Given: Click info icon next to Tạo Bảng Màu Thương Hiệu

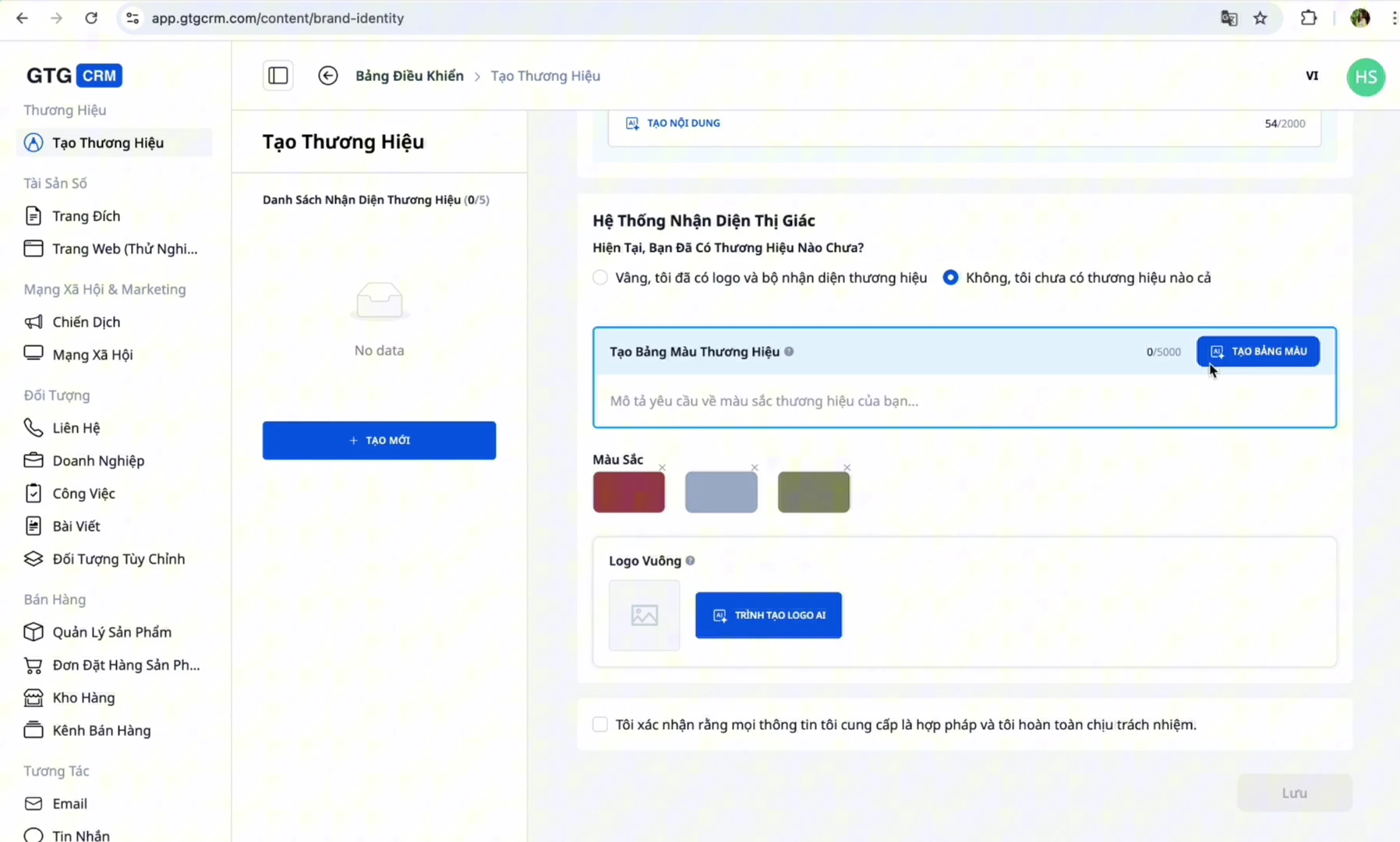Looking at the screenshot, I should click(790, 352).
